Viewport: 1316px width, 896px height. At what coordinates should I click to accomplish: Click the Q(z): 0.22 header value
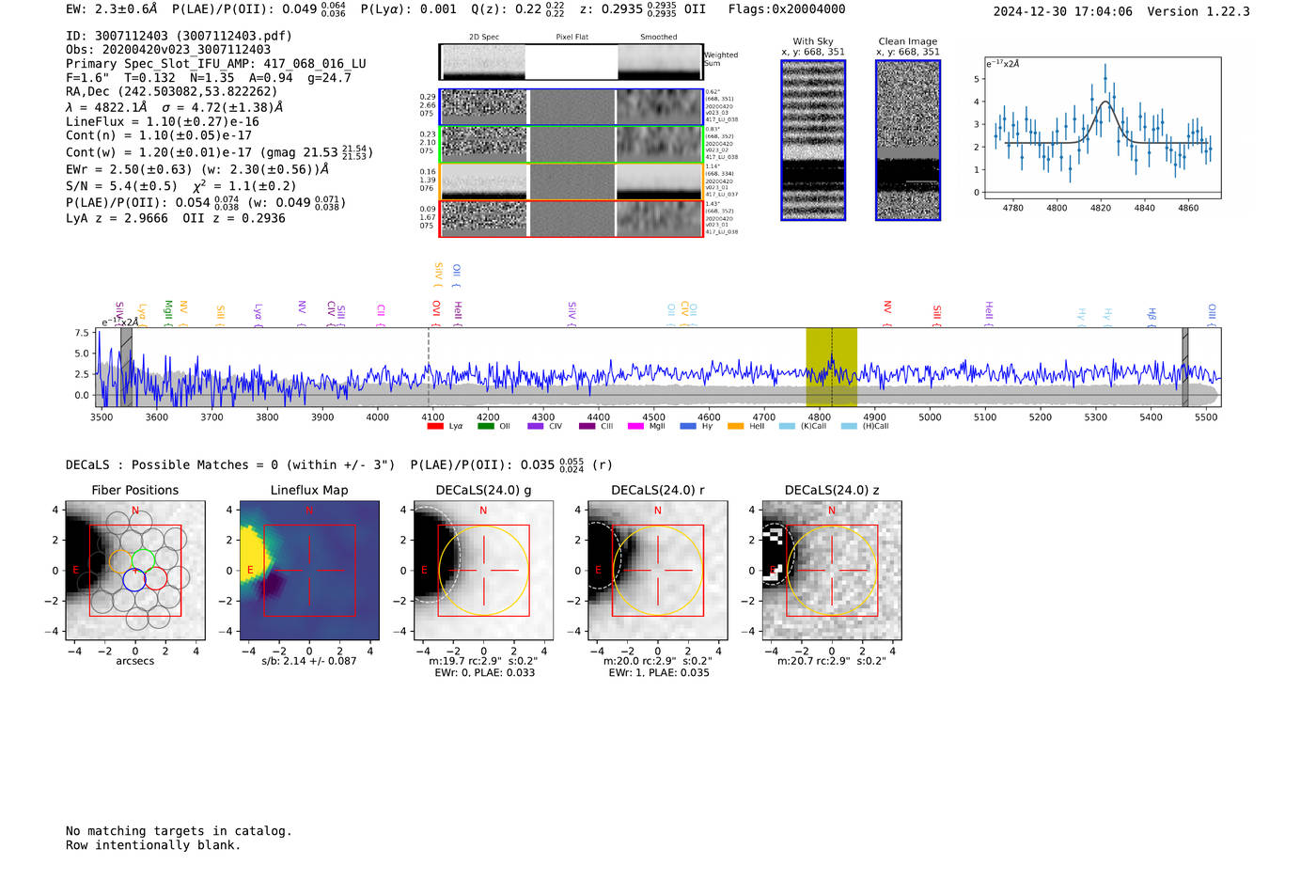pos(518,9)
